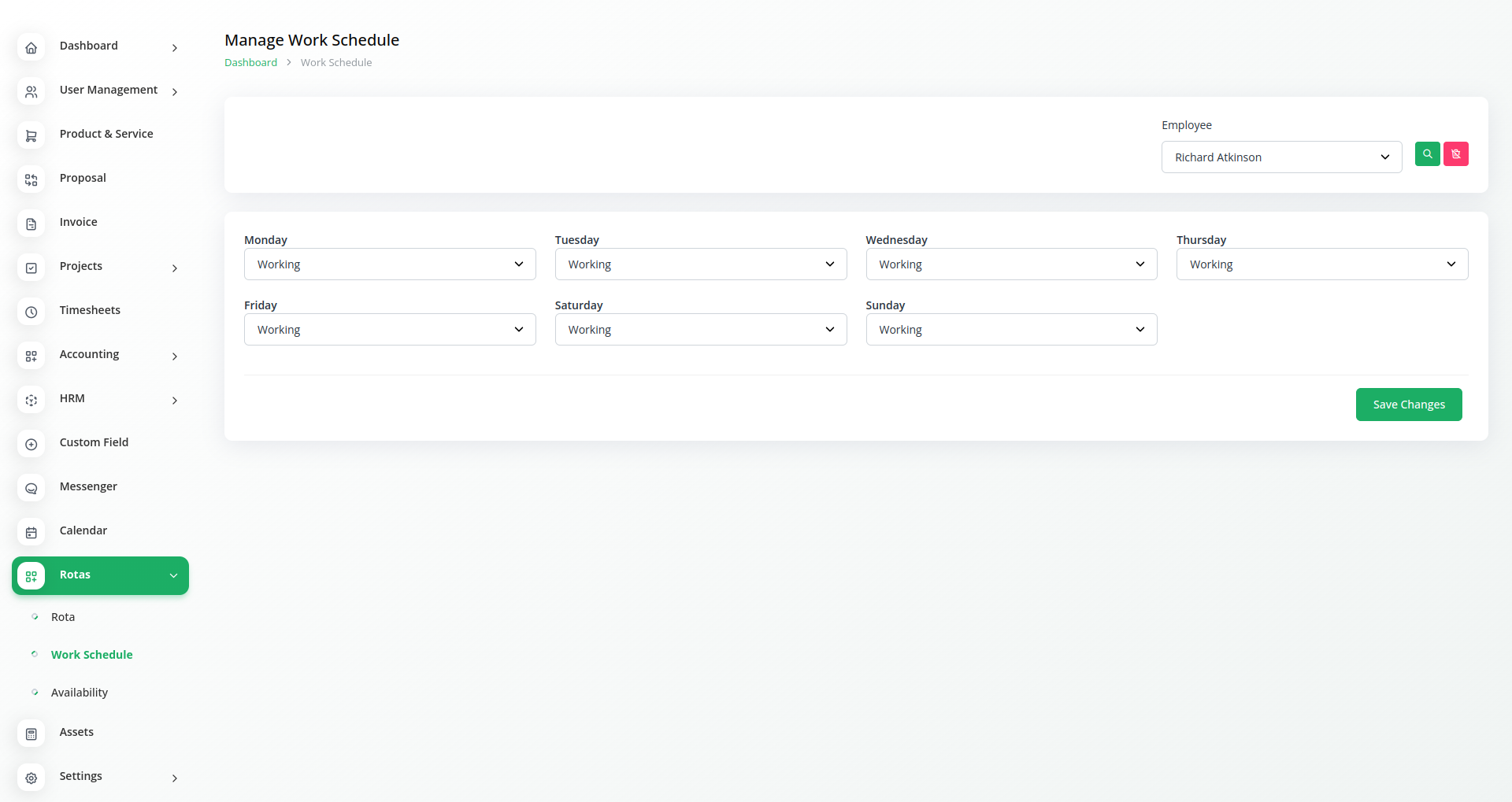Open the Employee dropdown

pyautogui.click(x=1281, y=157)
